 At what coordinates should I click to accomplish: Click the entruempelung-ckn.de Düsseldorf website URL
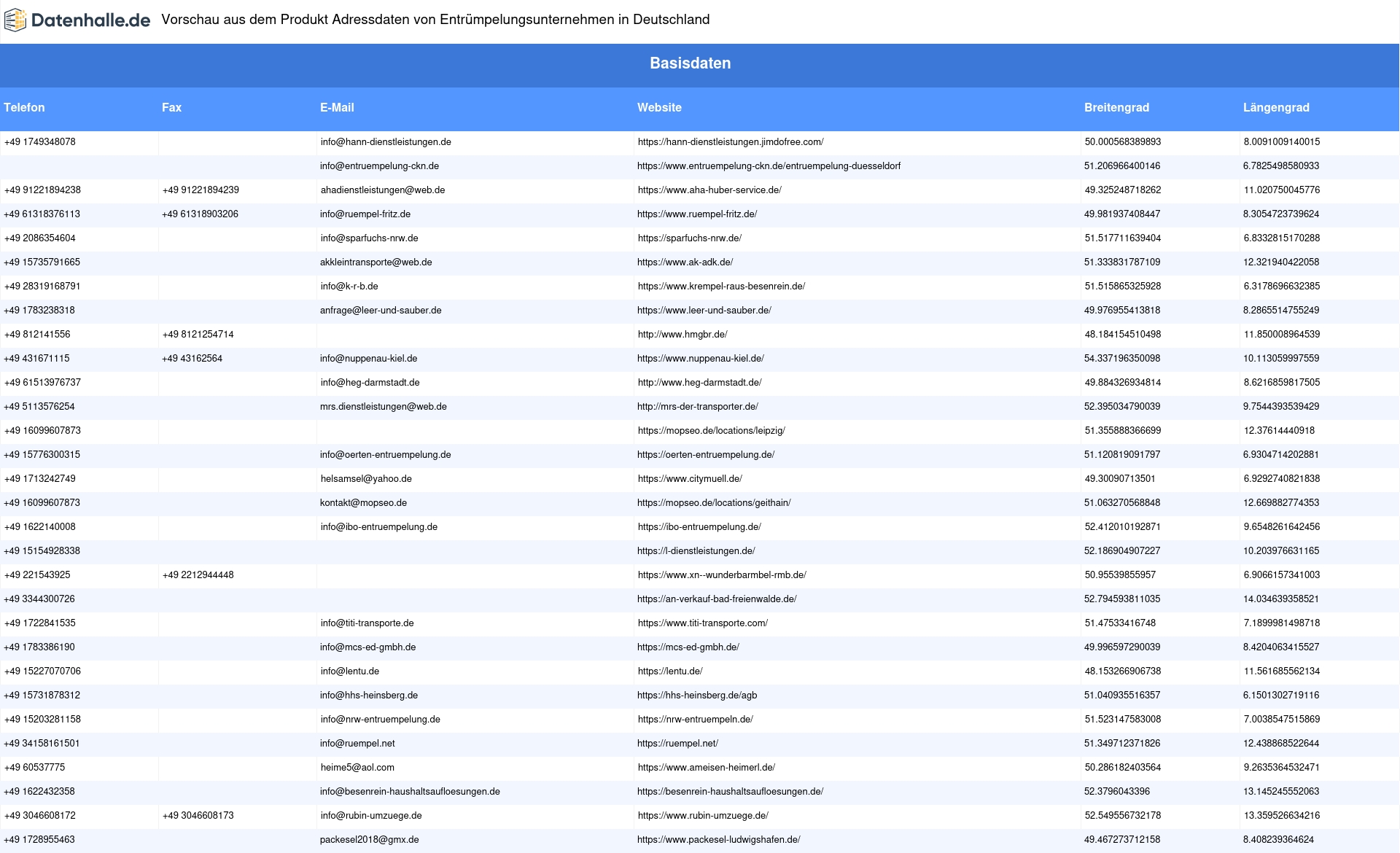pos(769,166)
